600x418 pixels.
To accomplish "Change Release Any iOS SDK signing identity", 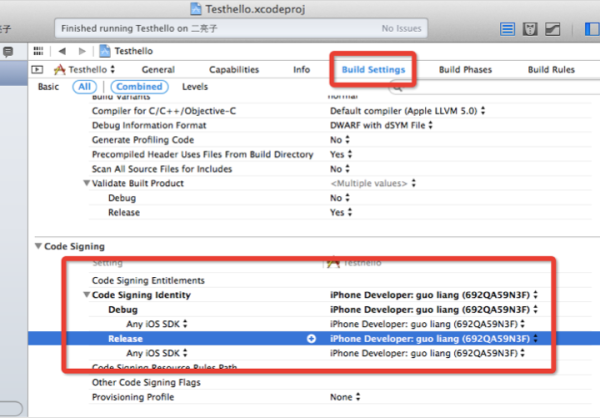I will [x=427, y=353].
